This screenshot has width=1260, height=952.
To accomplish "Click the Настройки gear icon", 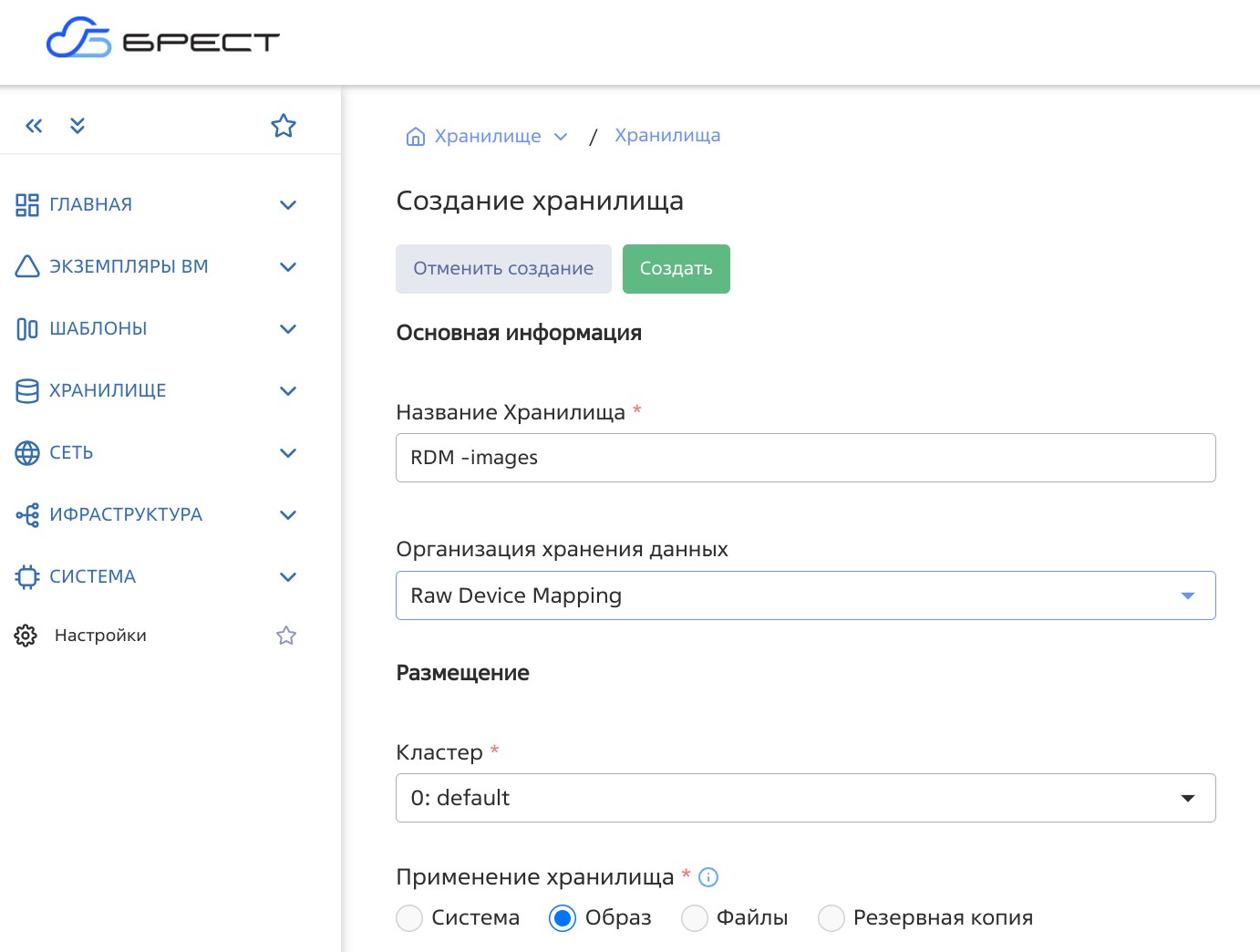I will click(26, 636).
